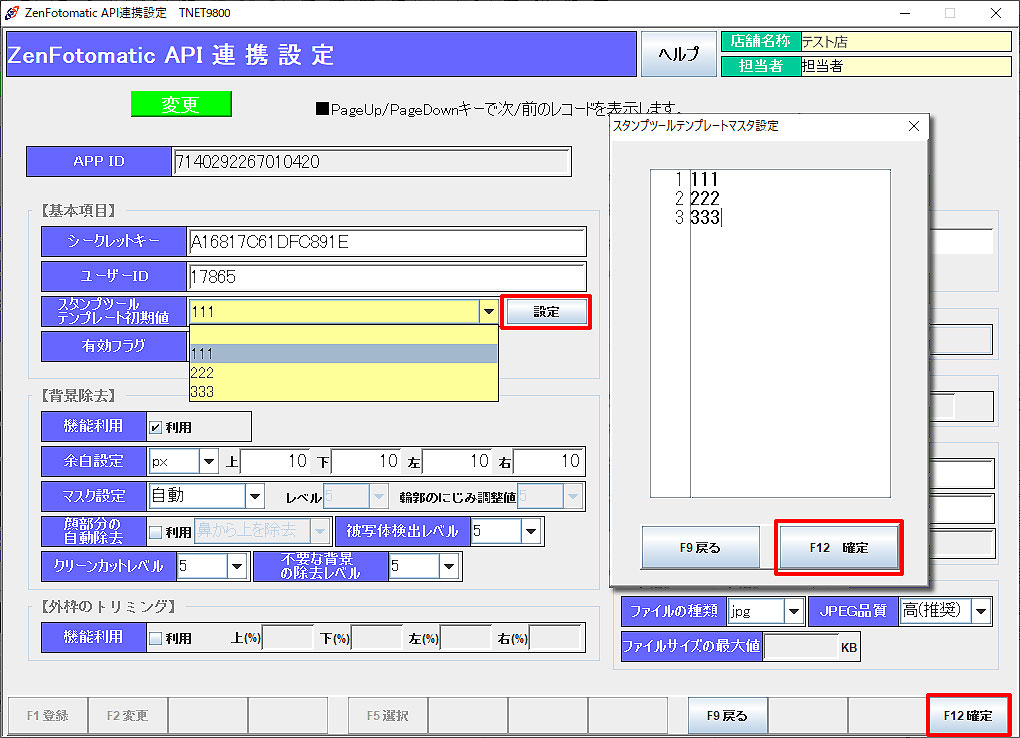Confirm with F12 確定 in the dialog

838,548
